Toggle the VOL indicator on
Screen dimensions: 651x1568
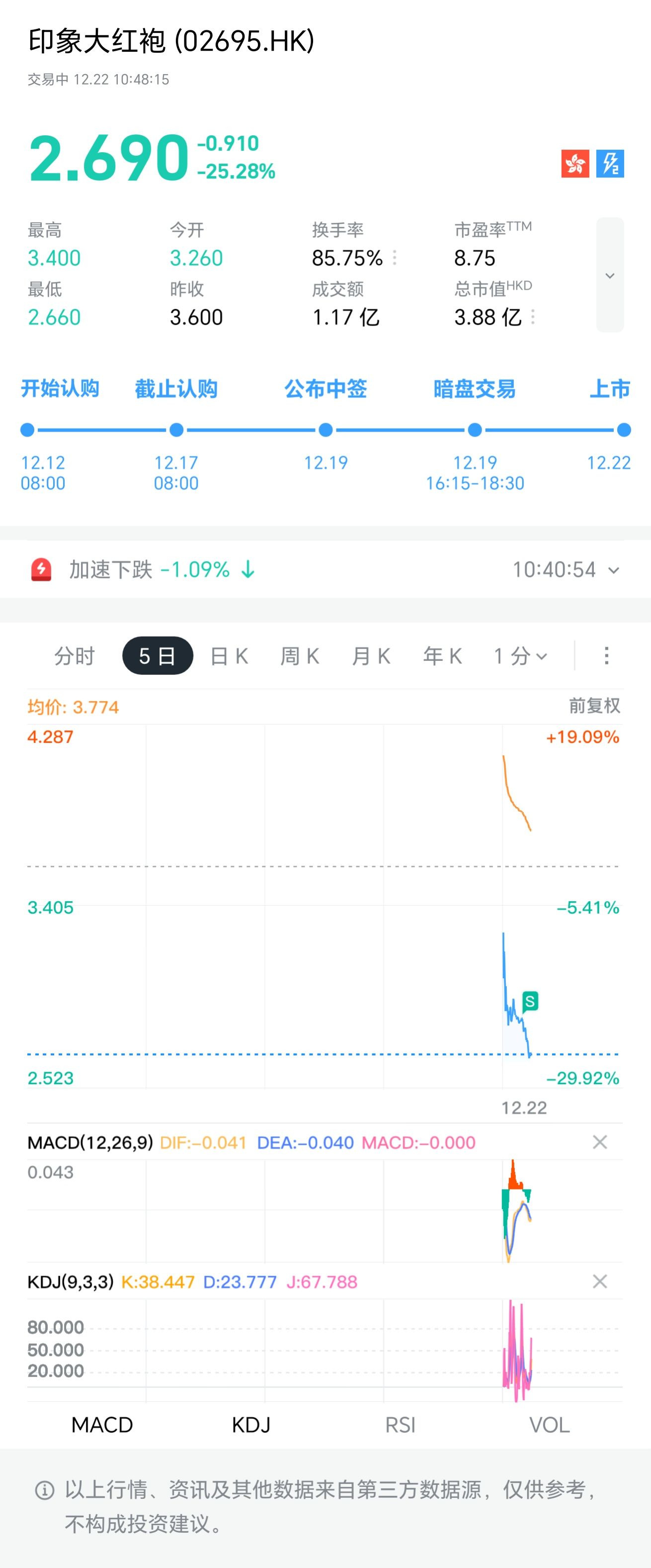[550, 1425]
